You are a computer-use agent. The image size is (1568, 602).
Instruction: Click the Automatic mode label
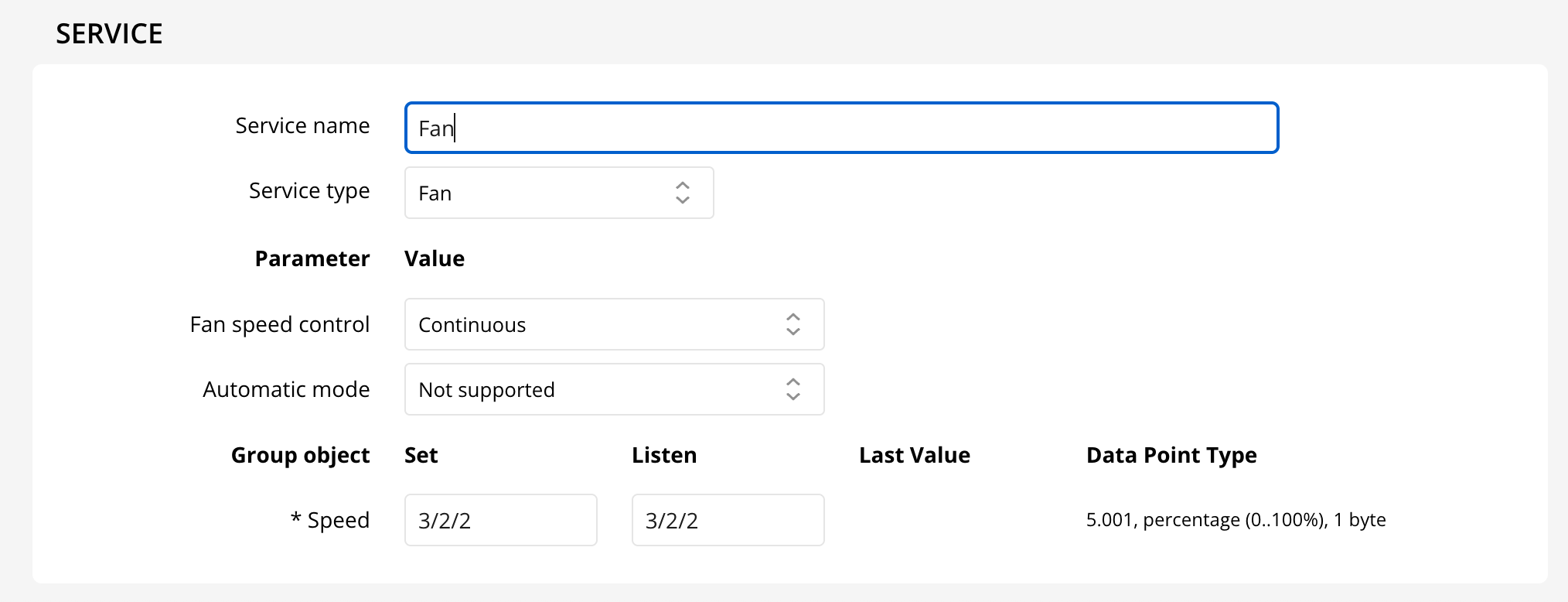[x=286, y=389]
